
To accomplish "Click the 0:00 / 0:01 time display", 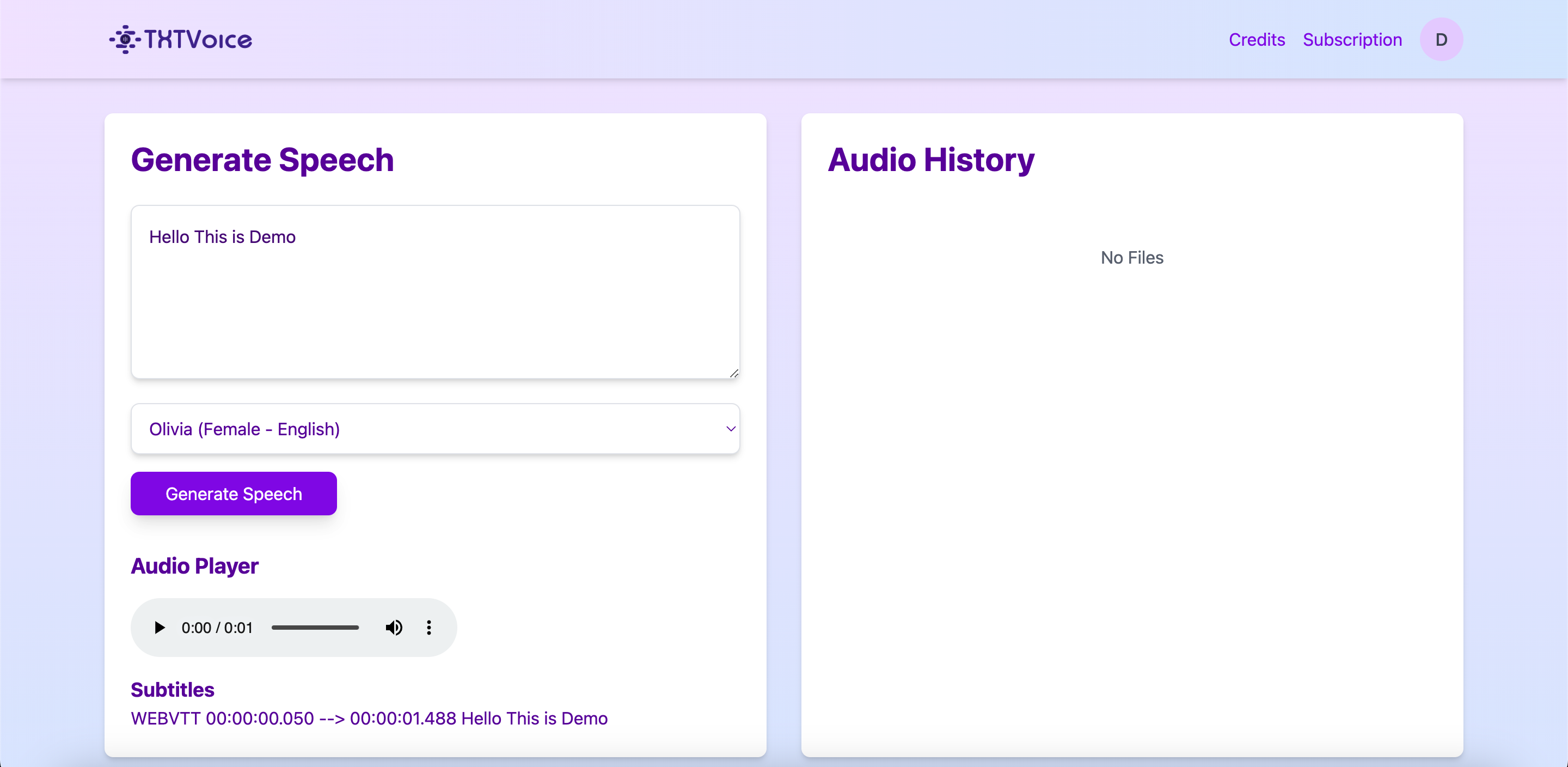I will pos(217,628).
